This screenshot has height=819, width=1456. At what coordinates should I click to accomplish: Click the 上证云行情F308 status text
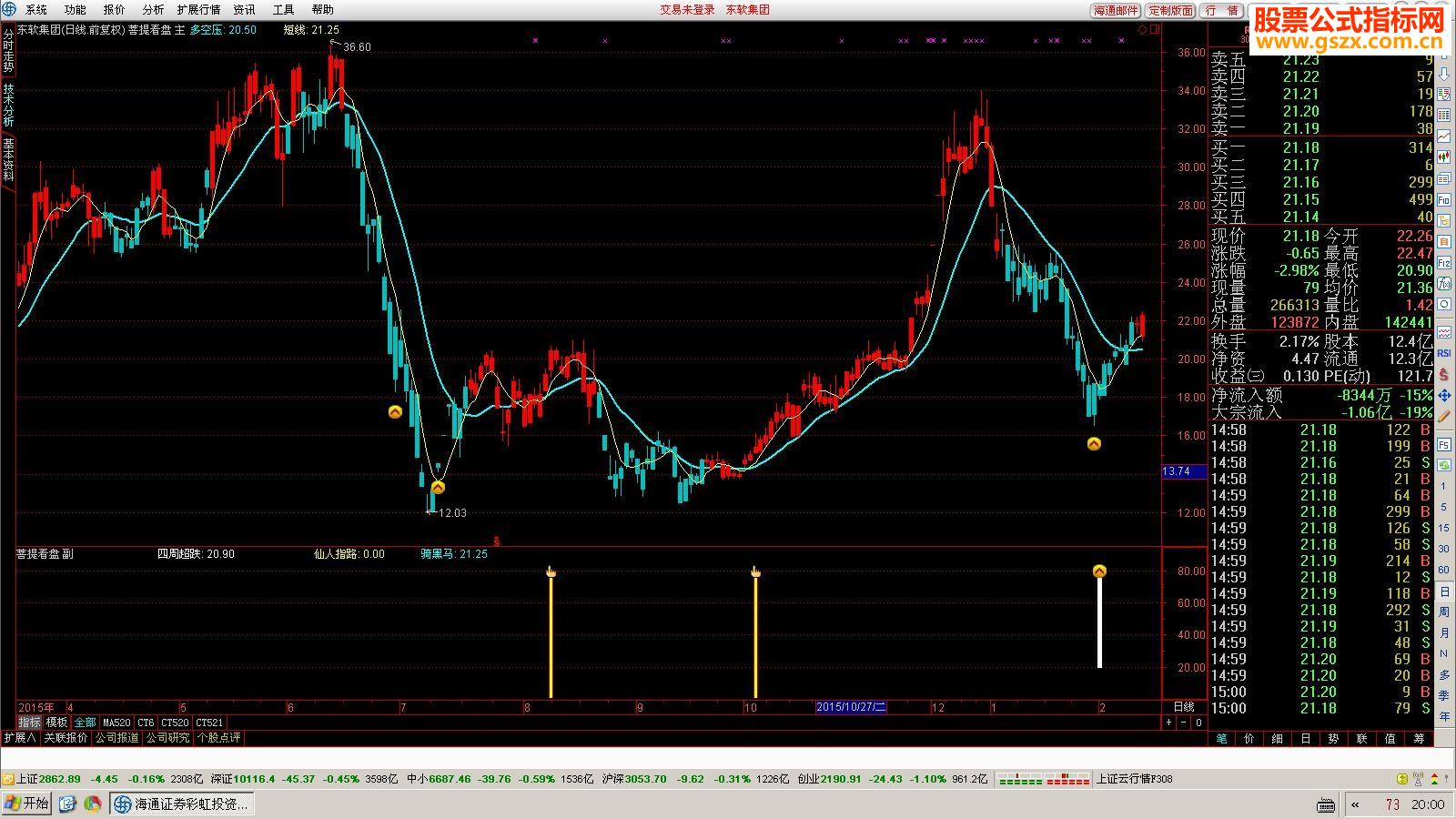[1134, 779]
